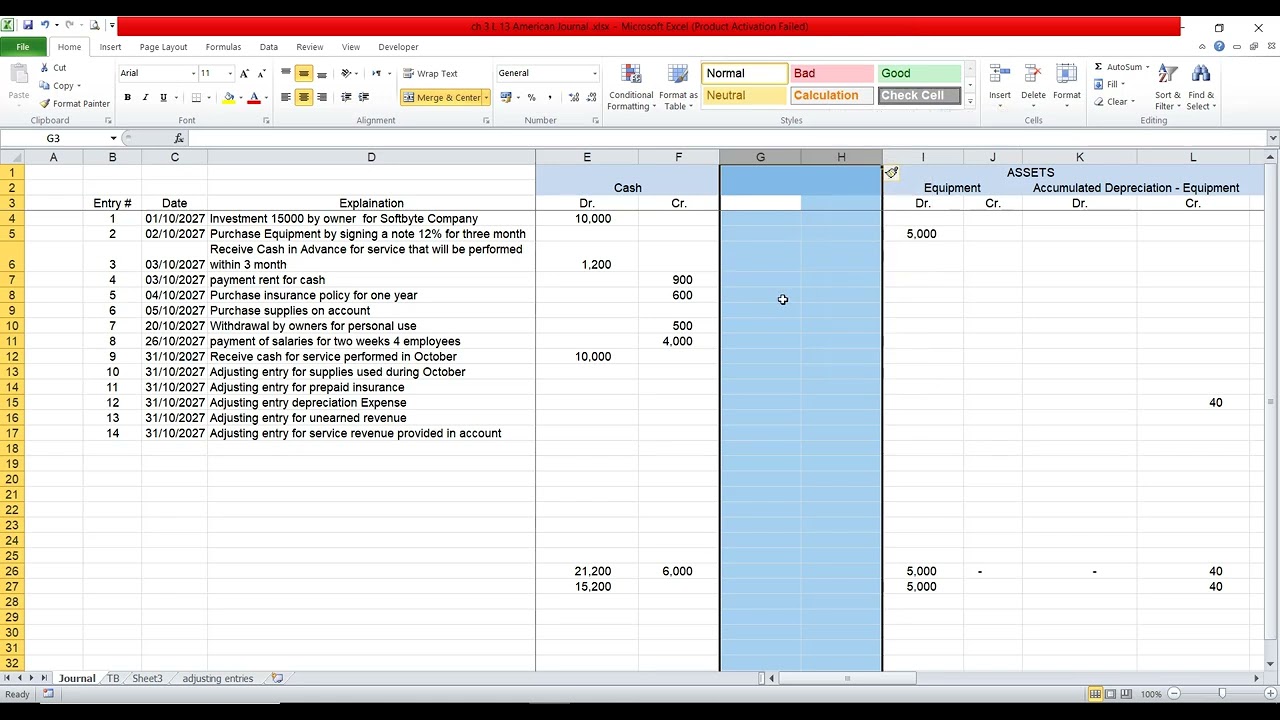Click the Copy button

59,86
